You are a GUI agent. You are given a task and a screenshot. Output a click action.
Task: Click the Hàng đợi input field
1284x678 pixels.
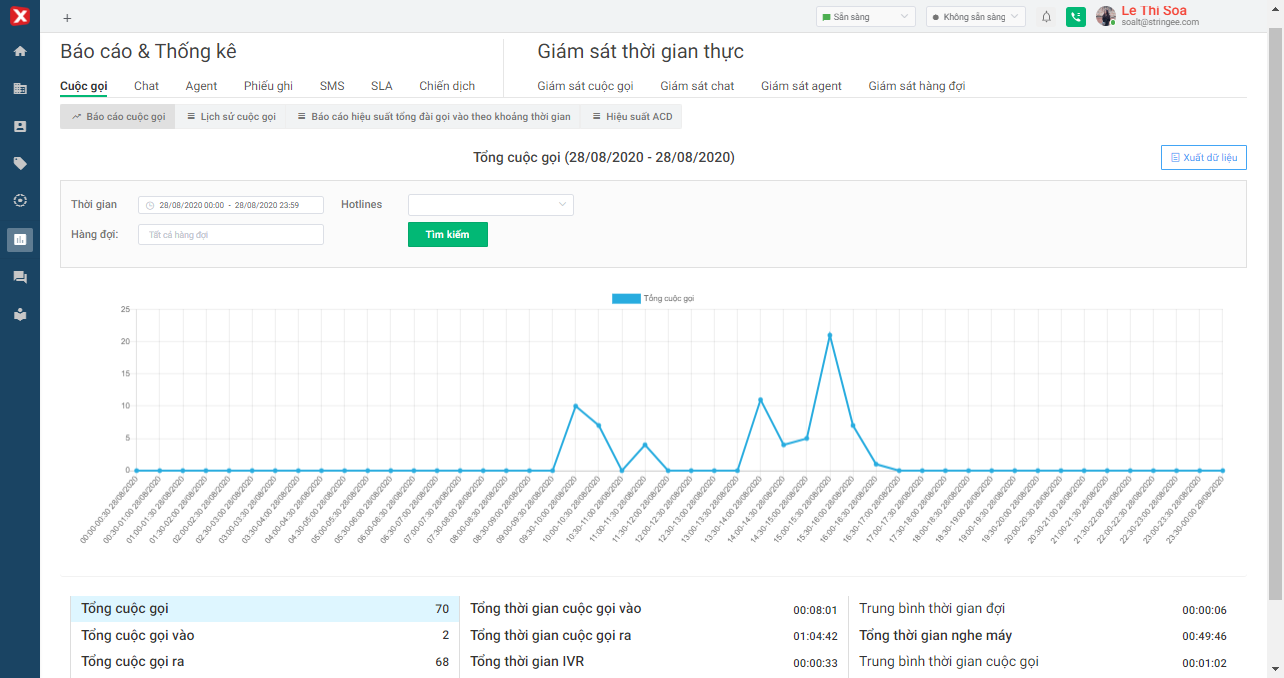[x=230, y=235]
